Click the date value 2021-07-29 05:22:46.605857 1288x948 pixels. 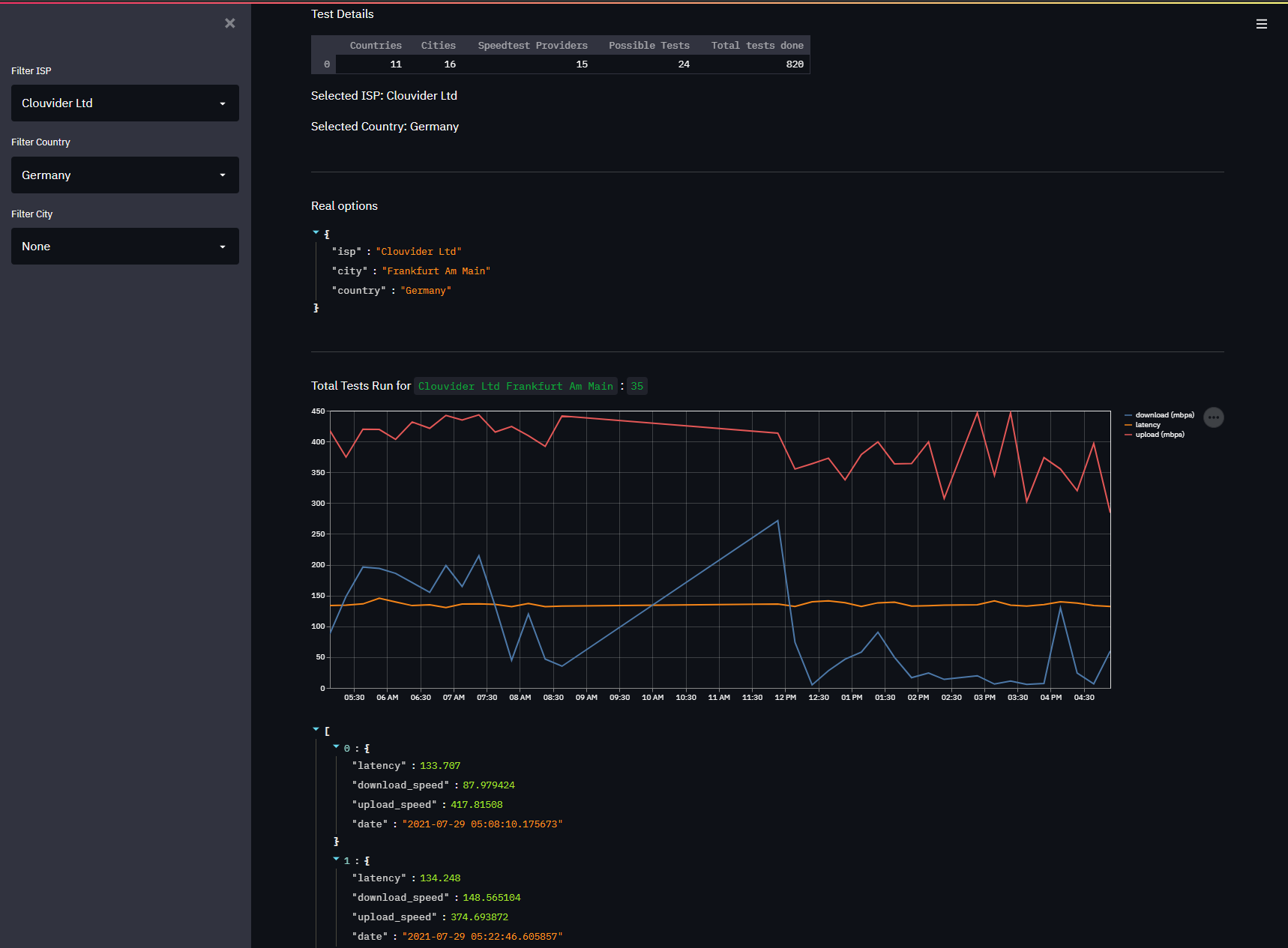coord(483,937)
